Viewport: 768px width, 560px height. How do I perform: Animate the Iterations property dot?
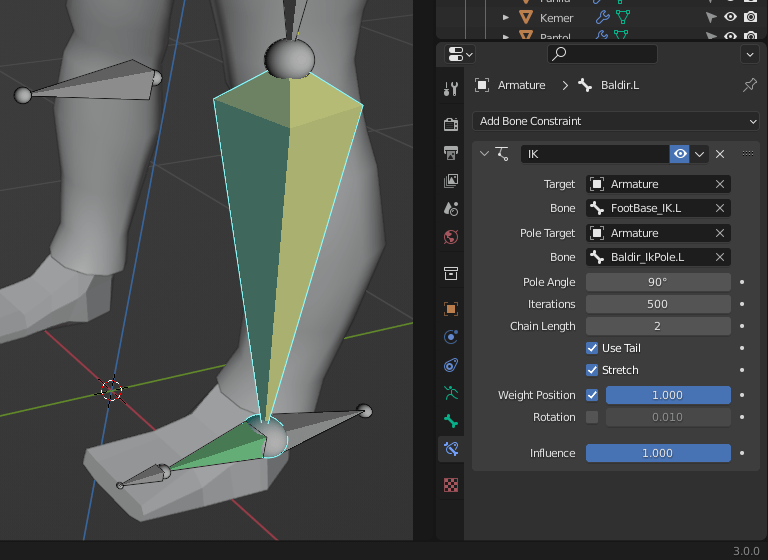[742, 304]
